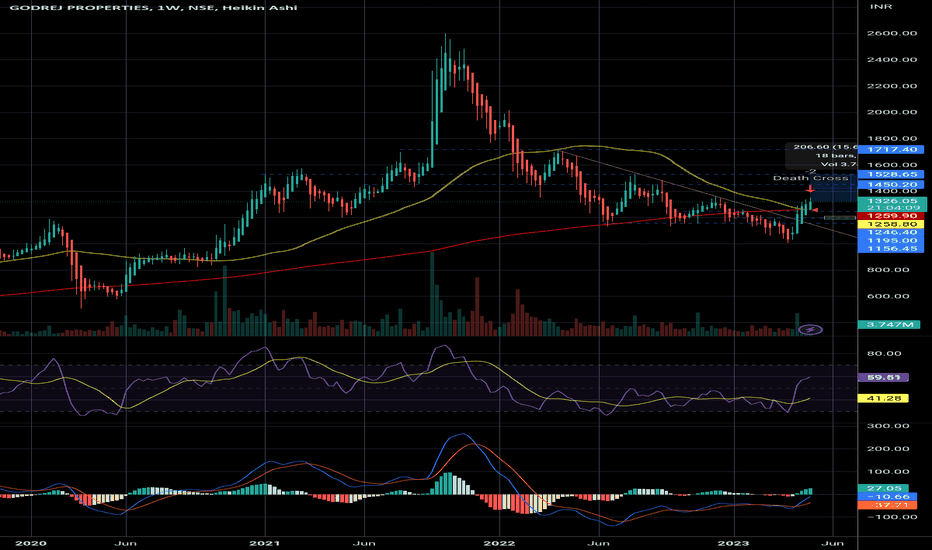932x550 pixels.
Task: Click the purple RSI value 59.81
Action: (883, 377)
